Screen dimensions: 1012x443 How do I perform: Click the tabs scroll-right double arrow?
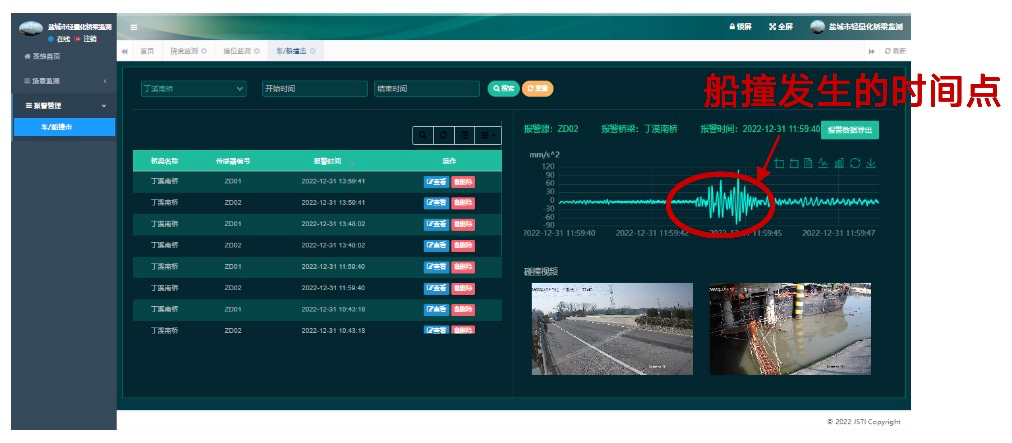[872, 51]
